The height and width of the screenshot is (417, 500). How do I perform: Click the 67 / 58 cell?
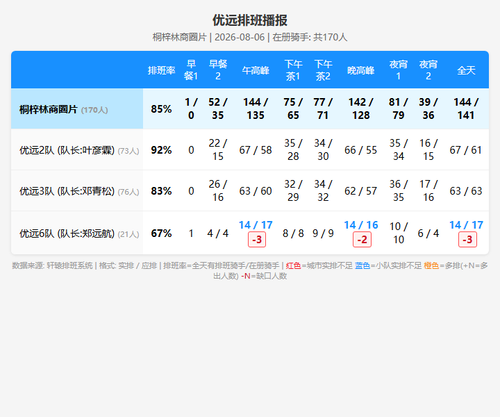pyautogui.click(x=256, y=150)
